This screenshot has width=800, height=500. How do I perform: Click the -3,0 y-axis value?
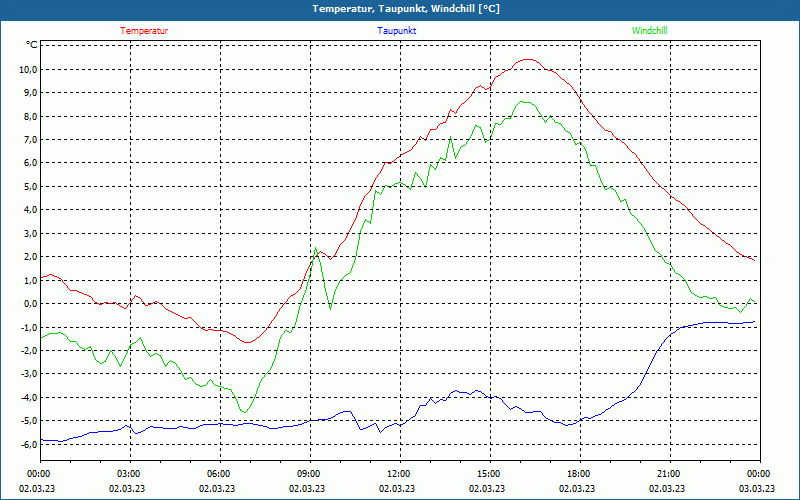click(28, 374)
